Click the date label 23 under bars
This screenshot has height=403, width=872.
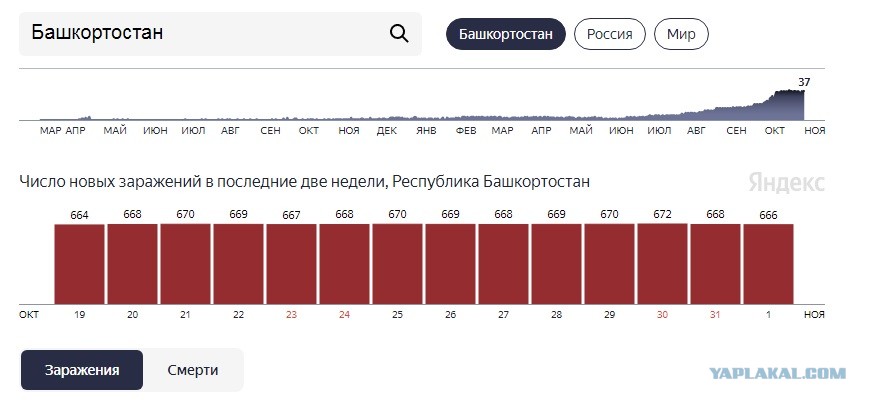(x=291, y=315)
